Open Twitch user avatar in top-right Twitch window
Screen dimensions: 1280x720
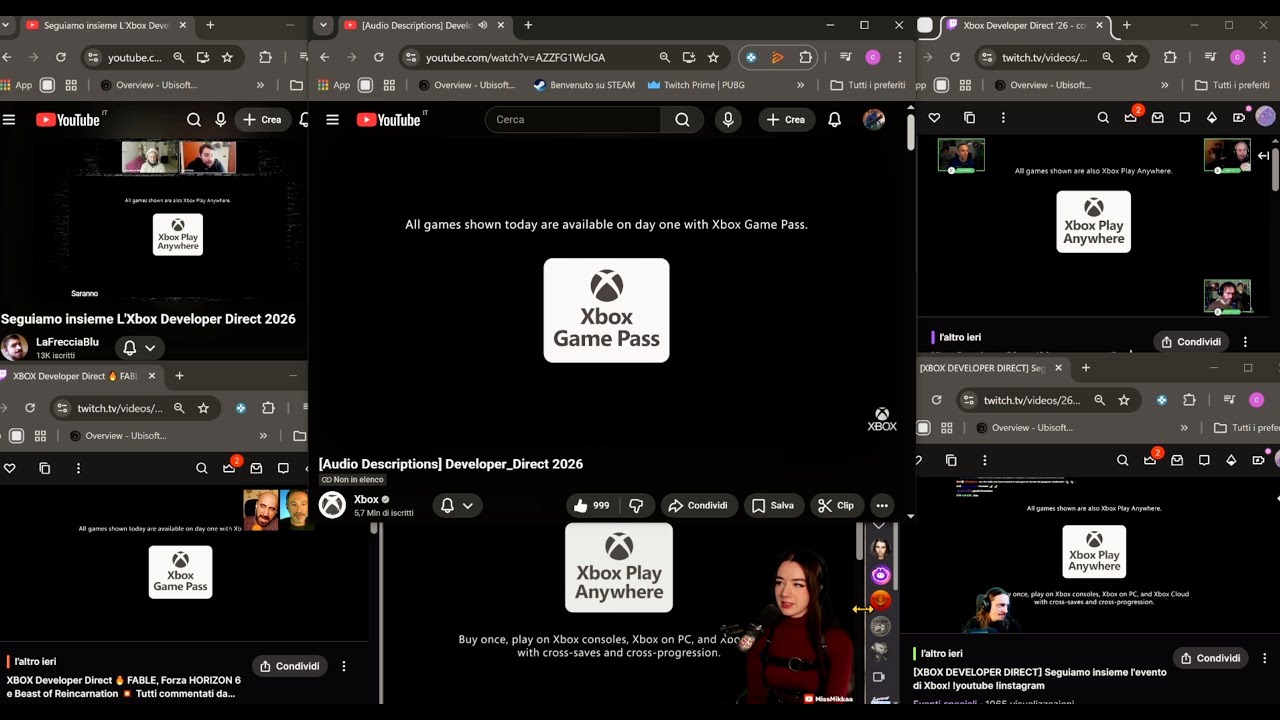click(x=1265, y=117)
